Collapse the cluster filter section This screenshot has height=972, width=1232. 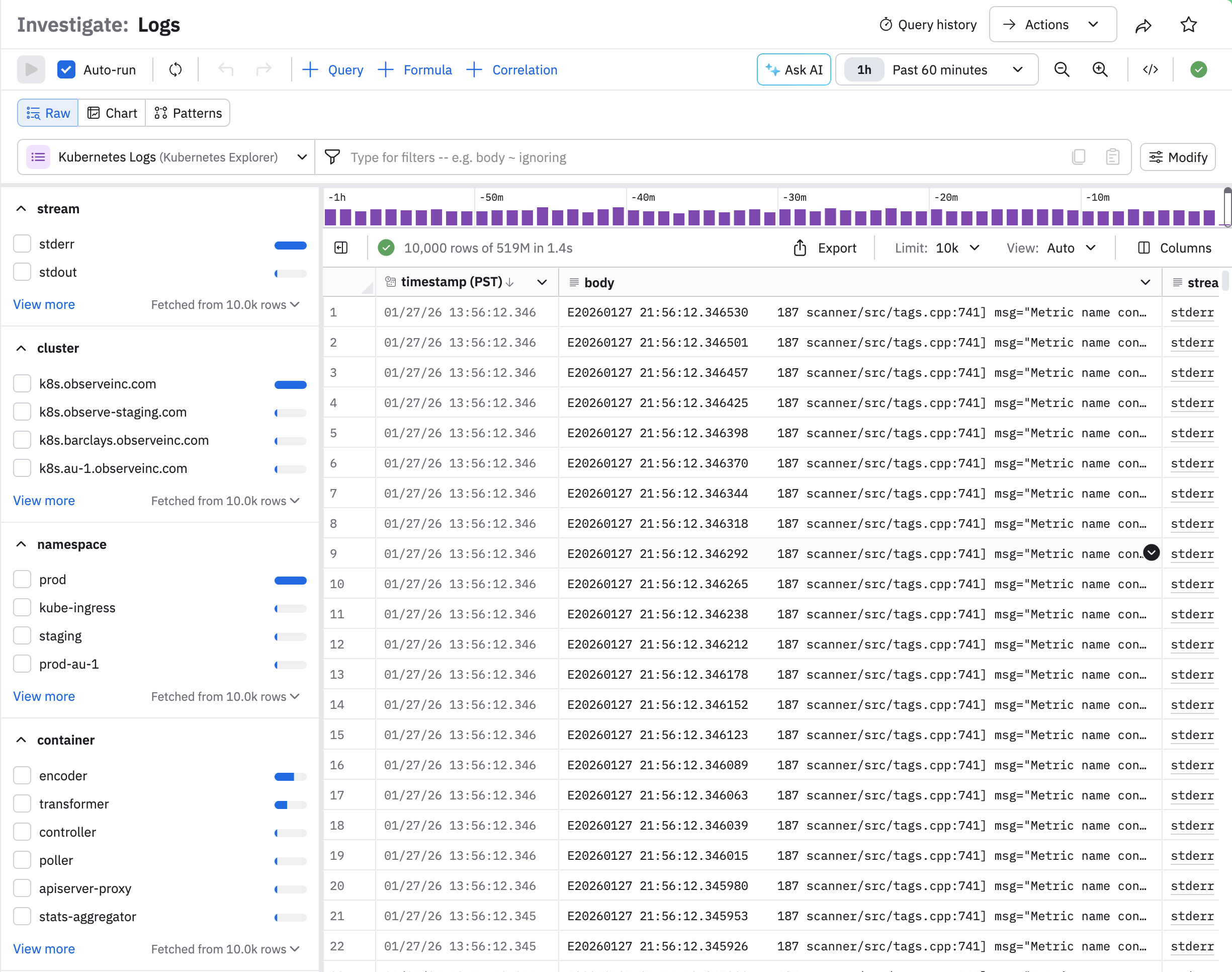pyautogui.click(x=21, y=348)
